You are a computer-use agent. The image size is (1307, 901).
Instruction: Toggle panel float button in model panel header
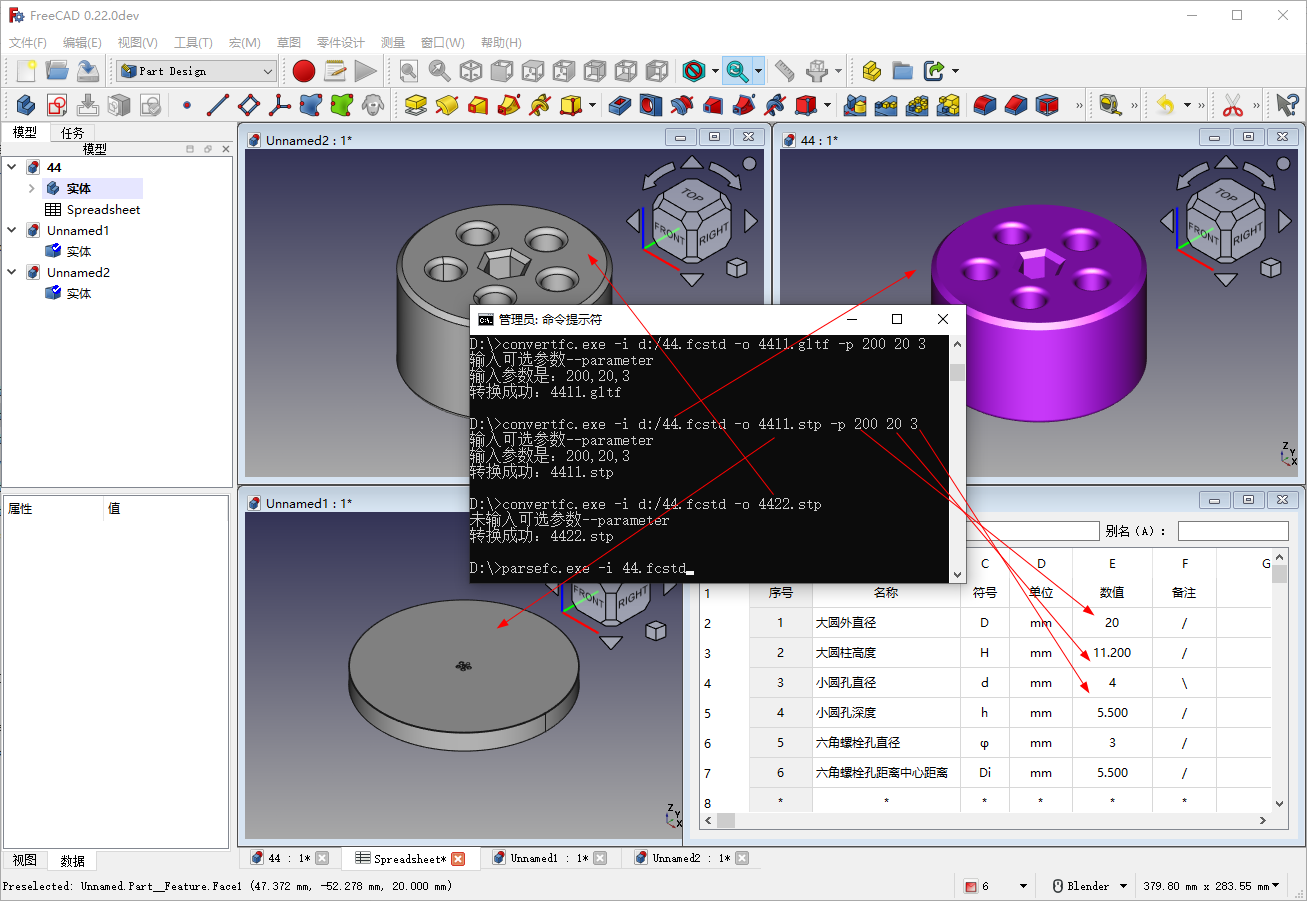click(x=208, y=149)
